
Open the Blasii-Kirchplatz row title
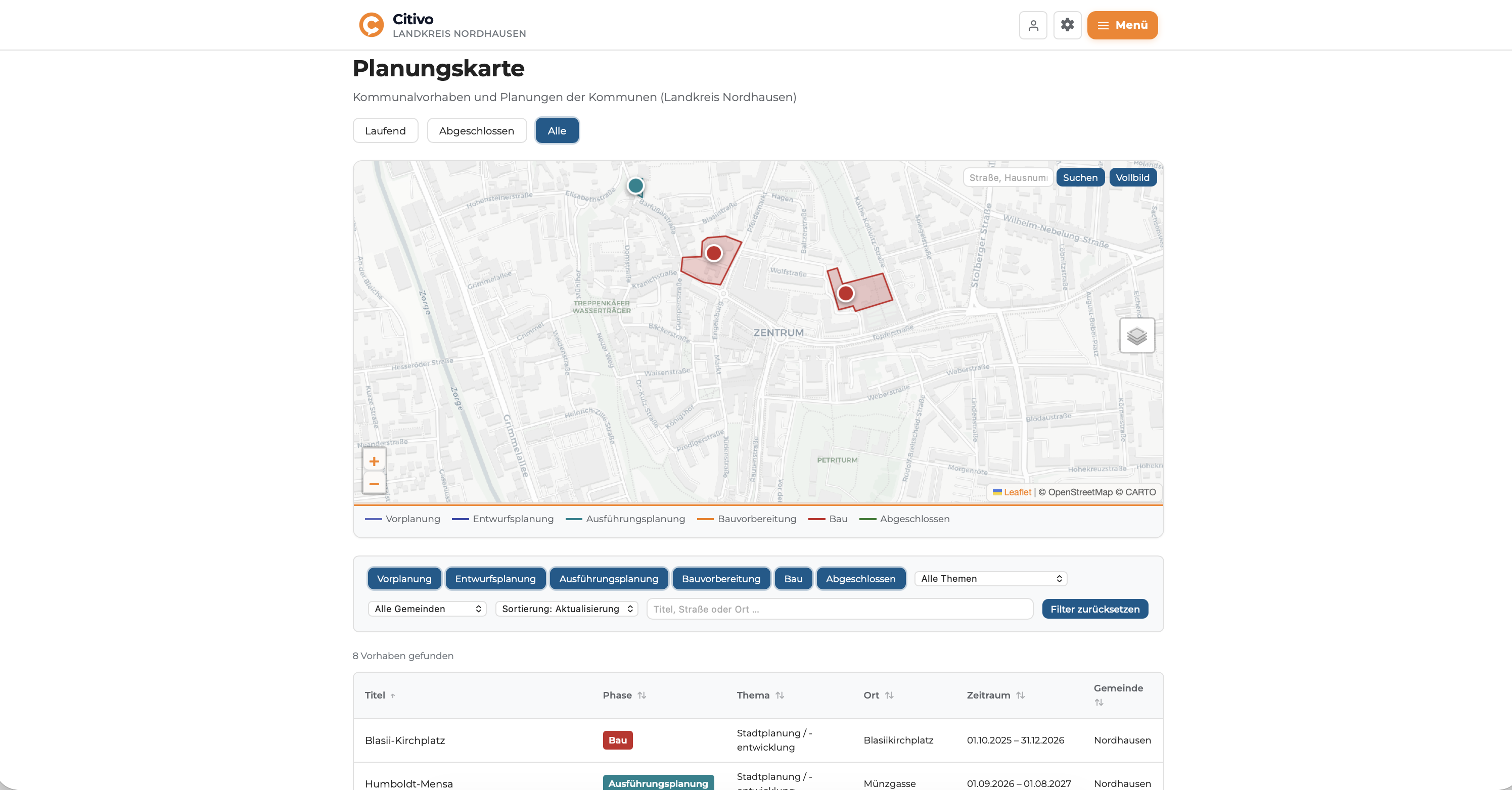coord(404,740)
